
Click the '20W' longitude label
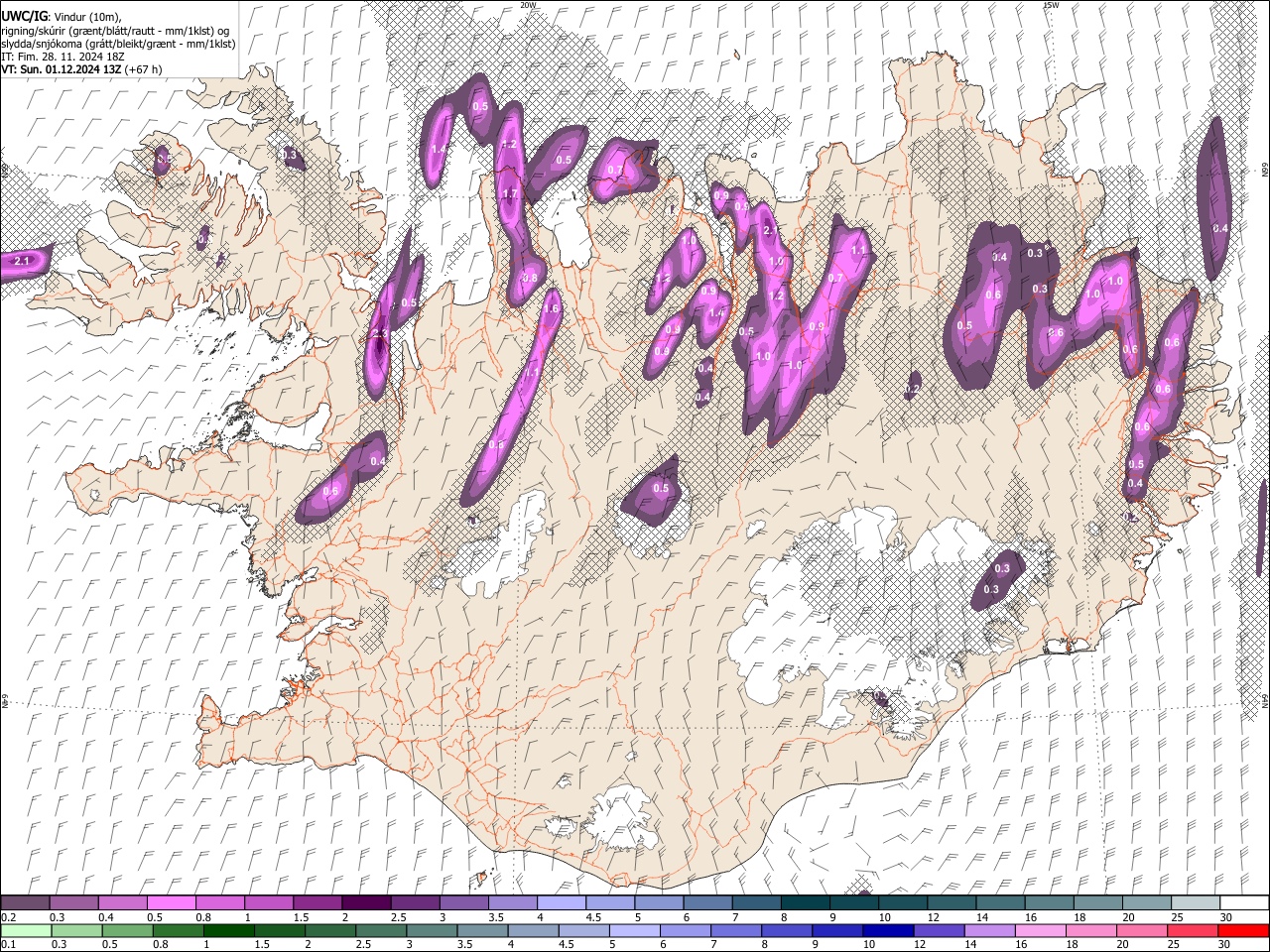(x=529, y=5)
